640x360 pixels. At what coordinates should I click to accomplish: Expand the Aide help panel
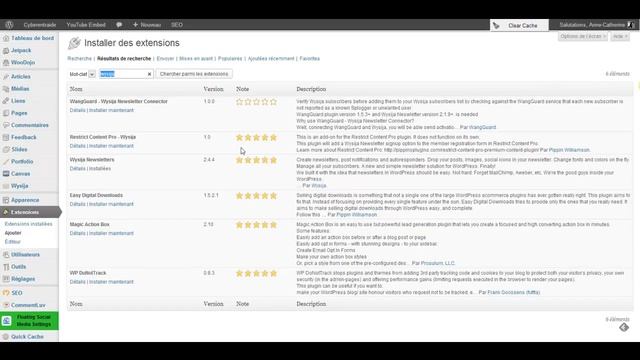pos(620,36)
